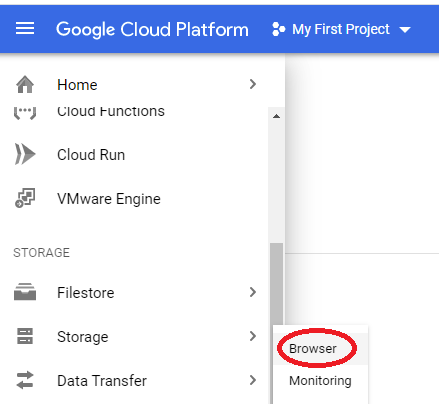
Task: Expand the Storage submenu chevron
Action: pyautogui.click(x=253, y=336)
